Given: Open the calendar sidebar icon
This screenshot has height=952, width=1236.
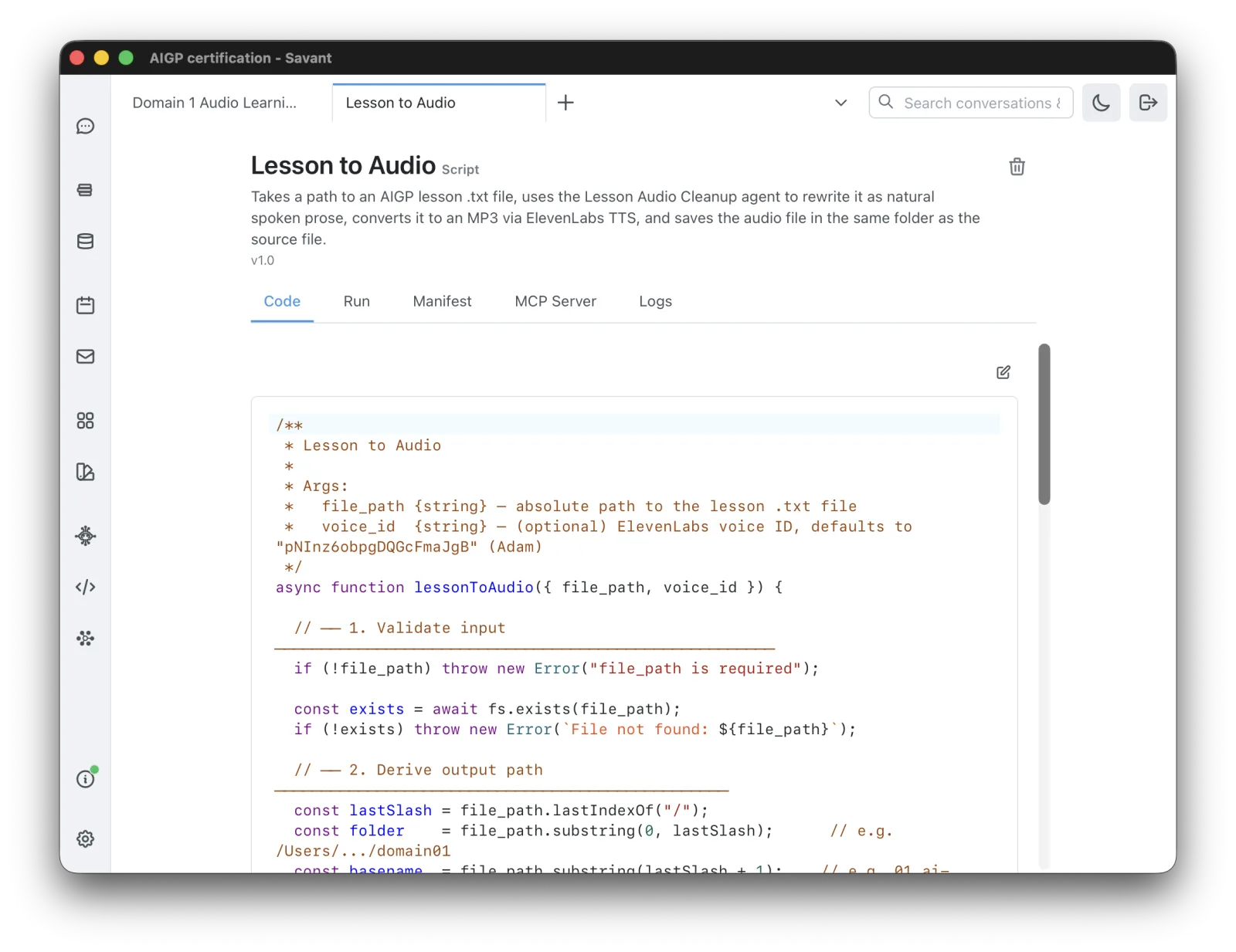Looking at the screenshot, I should (85, 305).
